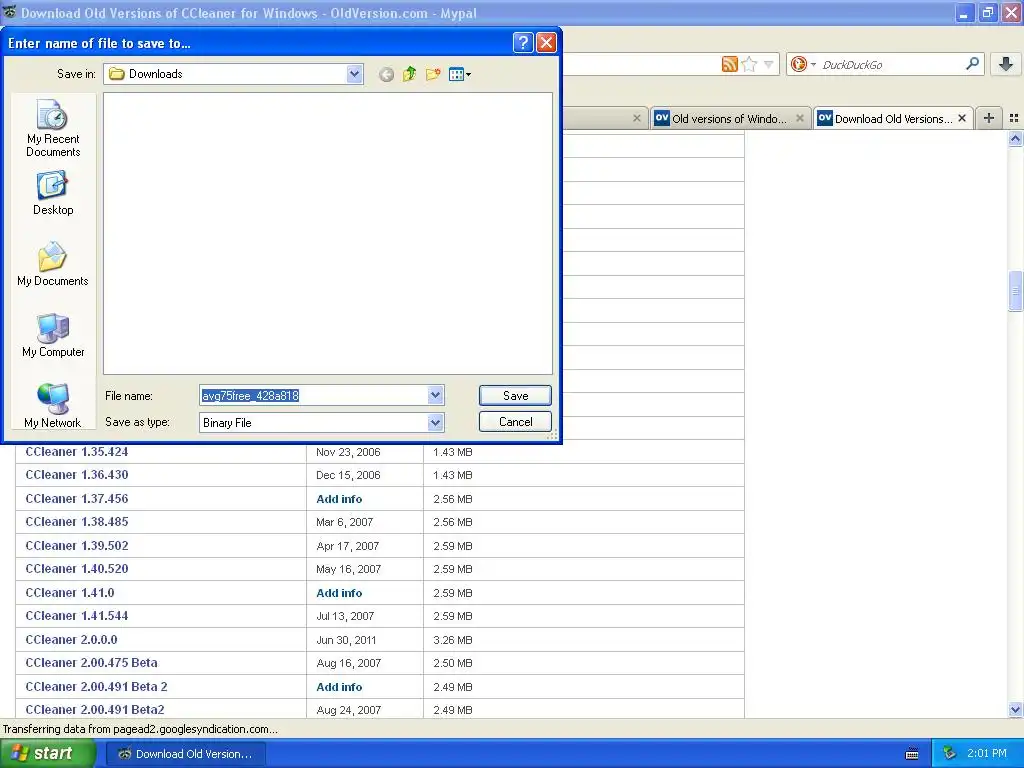Viewport: 1024px width, 768px height.
Task: Go to Desktop in save dialog
Action: click(x=53, y=193)
